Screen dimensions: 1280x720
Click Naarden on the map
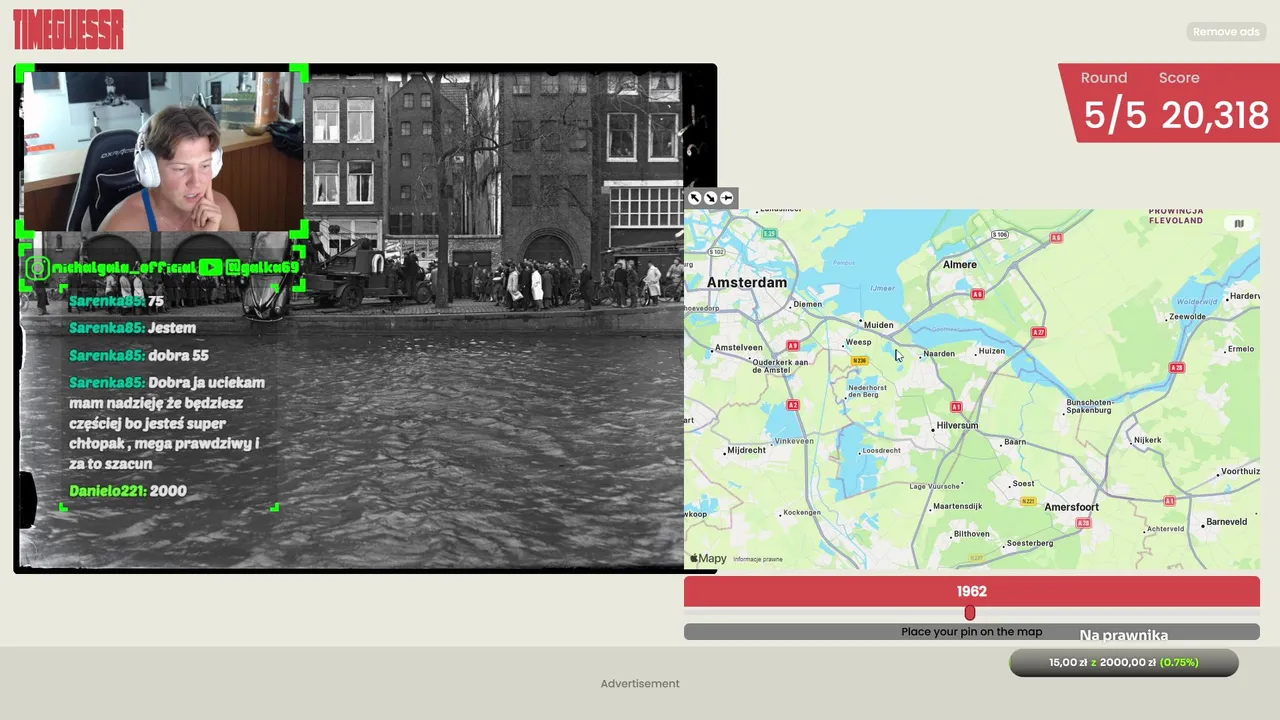(938, 354)
